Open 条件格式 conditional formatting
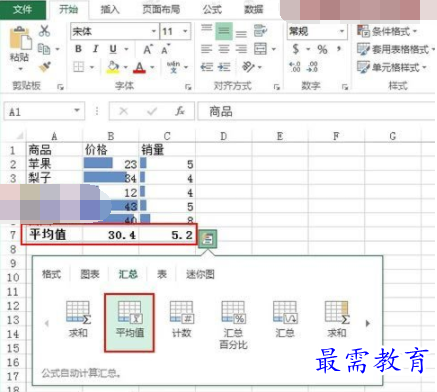Image resolution: width=437 pixels, height=392 pixels. pyautogui.click(x=387, y=31)
